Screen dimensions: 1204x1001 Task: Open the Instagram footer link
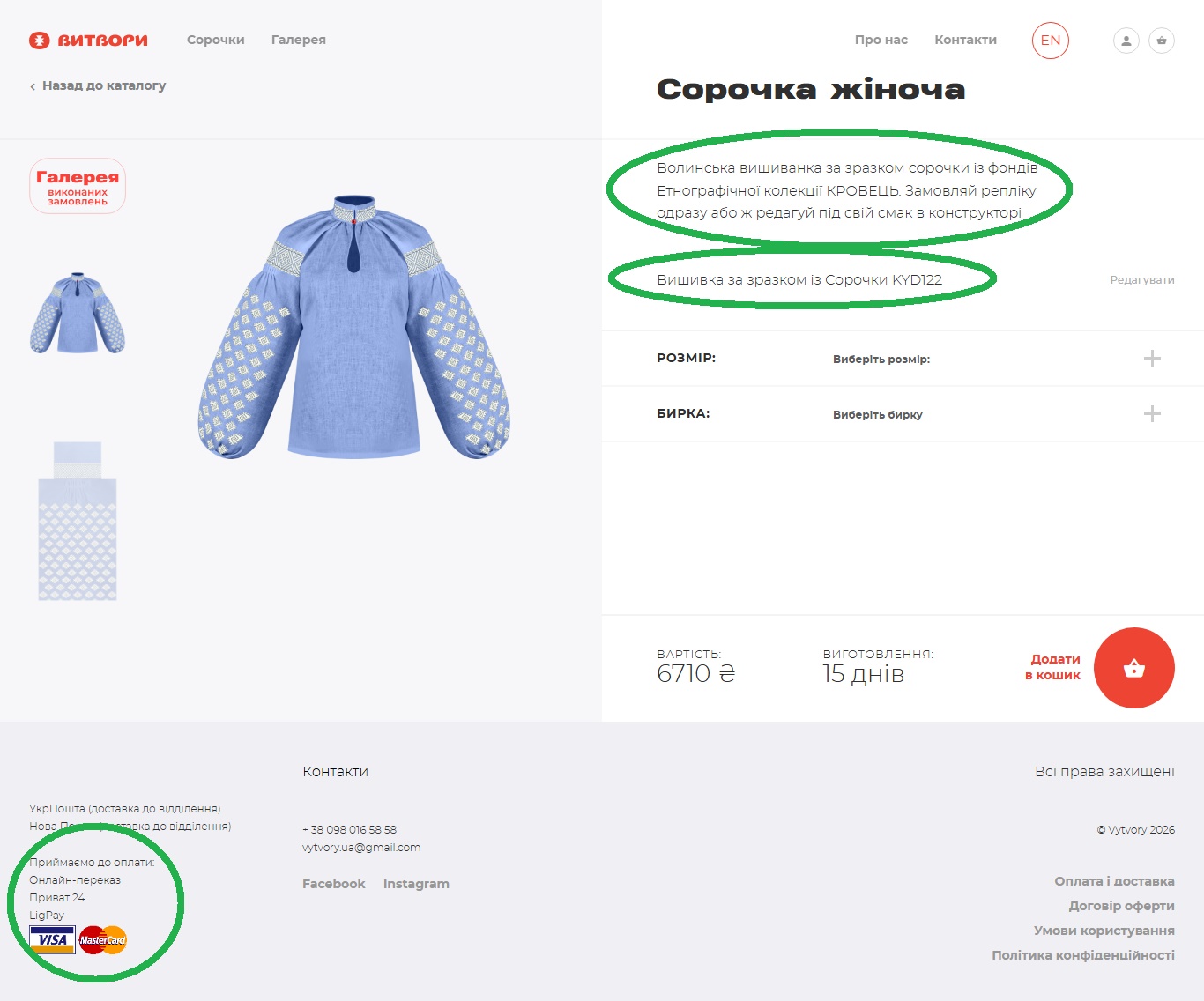[x=416, y=884]
